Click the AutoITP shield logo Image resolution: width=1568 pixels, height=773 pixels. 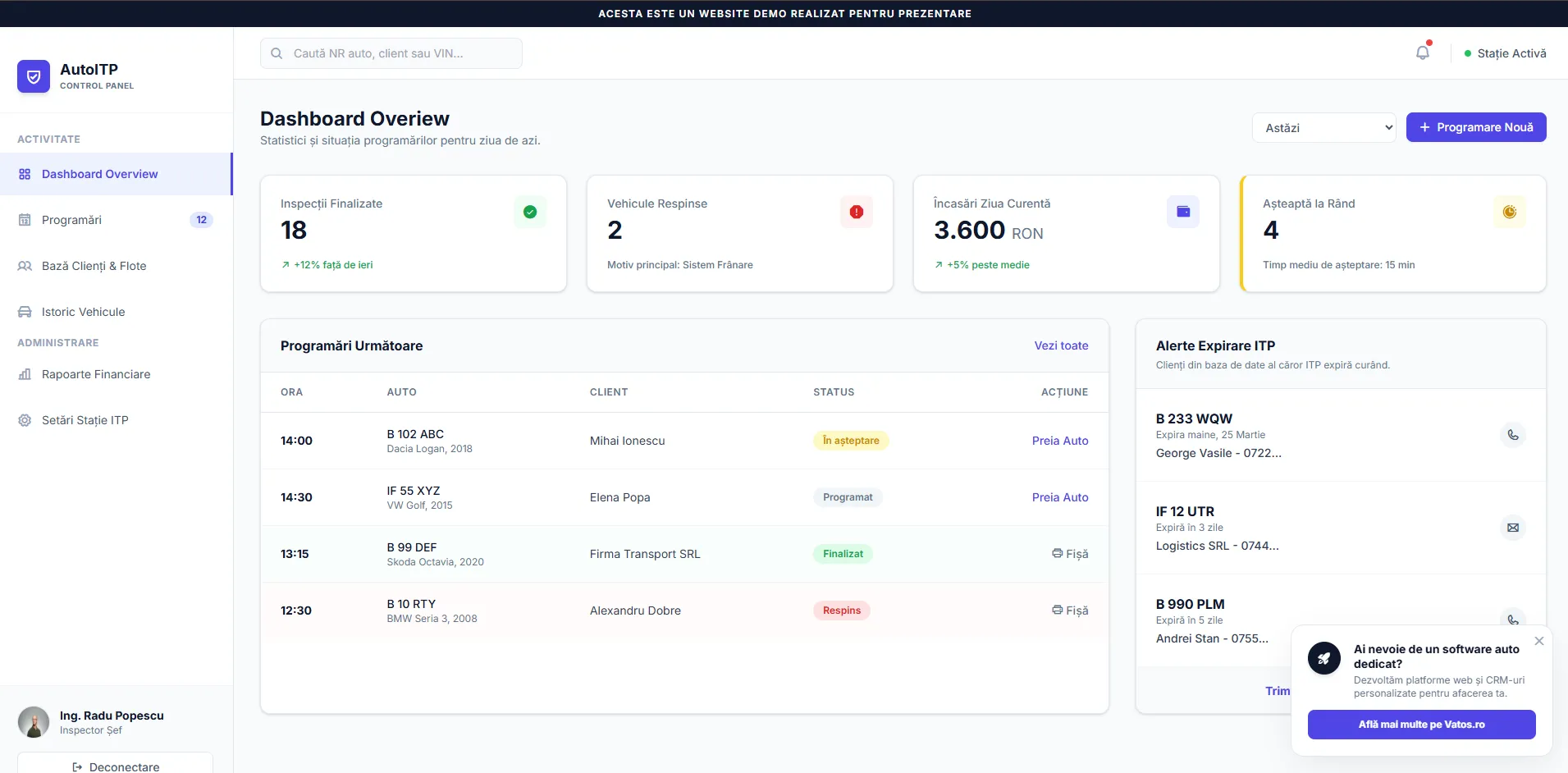[x=34, y=76]
